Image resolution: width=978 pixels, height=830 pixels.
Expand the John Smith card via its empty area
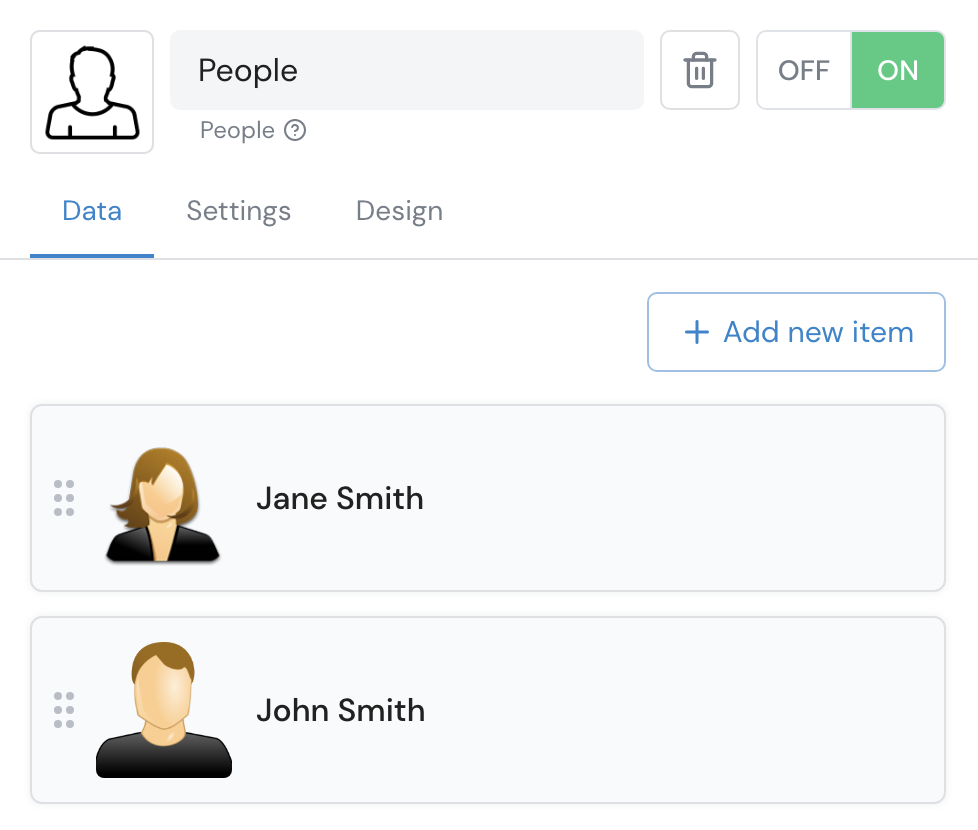[680, 710]
